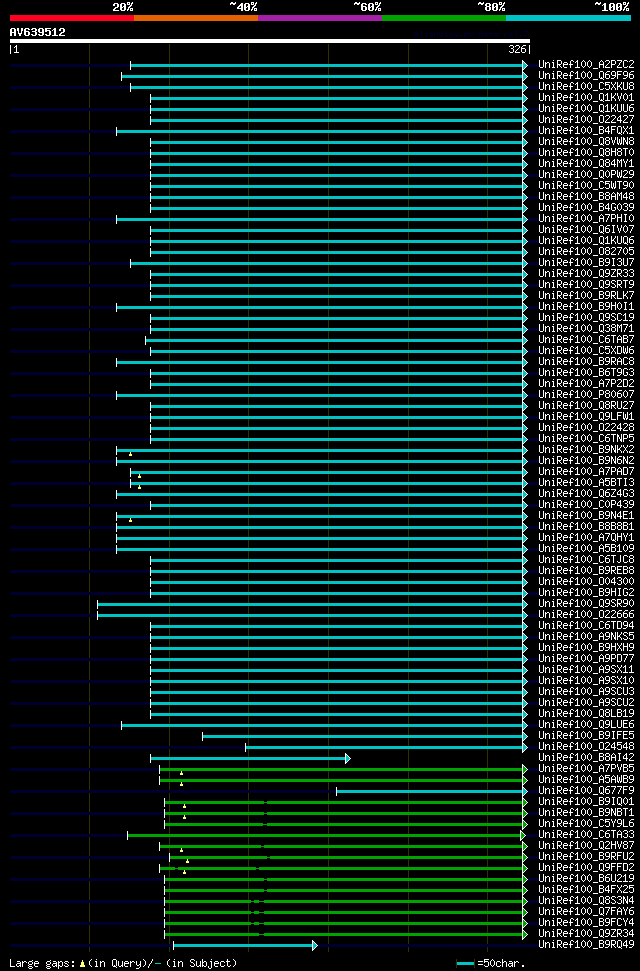This screenshot has height=971, width=640.
Task: Open hit UniRef100_C5XKU8
Action: pyautogui.click(x=586, y=87)
